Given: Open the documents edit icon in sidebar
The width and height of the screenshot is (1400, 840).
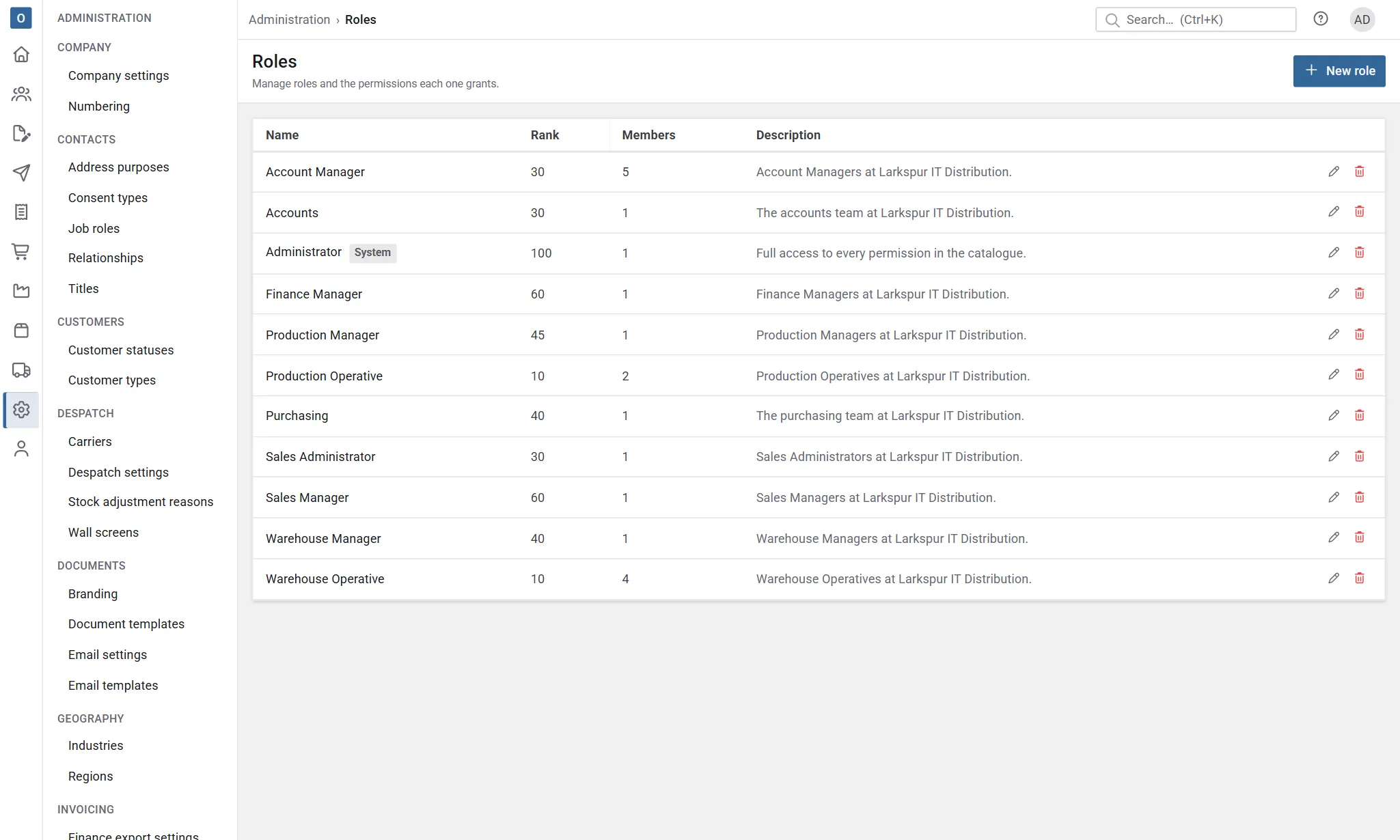Looking at the screenshot, I should (x=21, y=133).
